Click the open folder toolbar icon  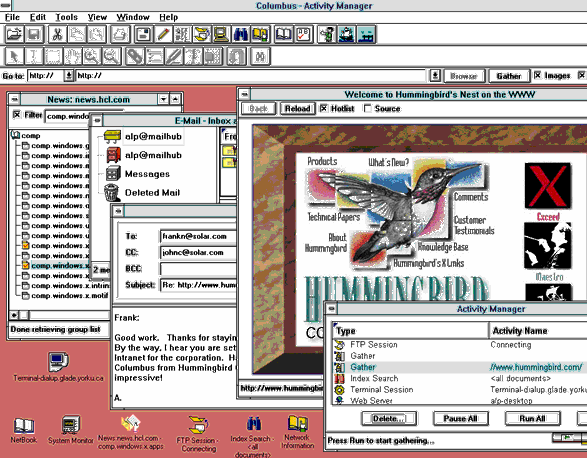pos(15,34)
